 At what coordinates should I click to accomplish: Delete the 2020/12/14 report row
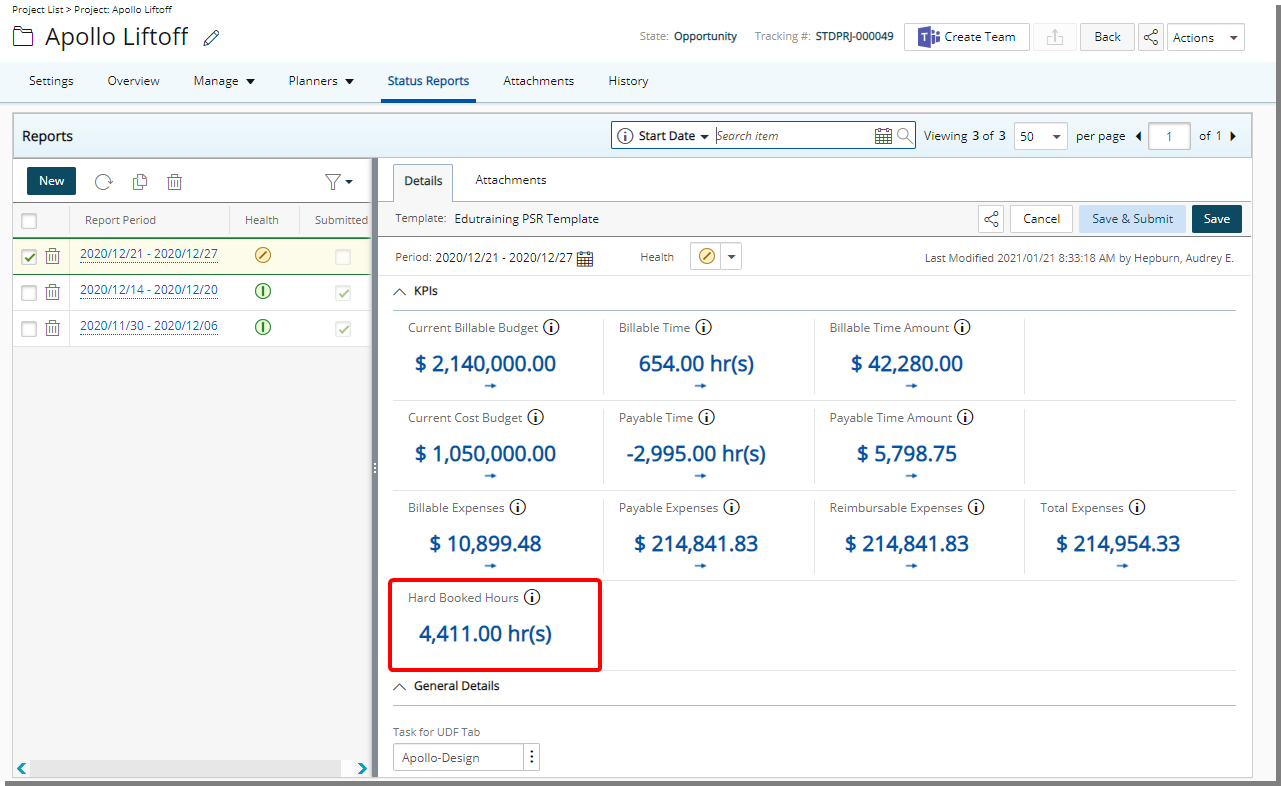[x=53, y=292]
